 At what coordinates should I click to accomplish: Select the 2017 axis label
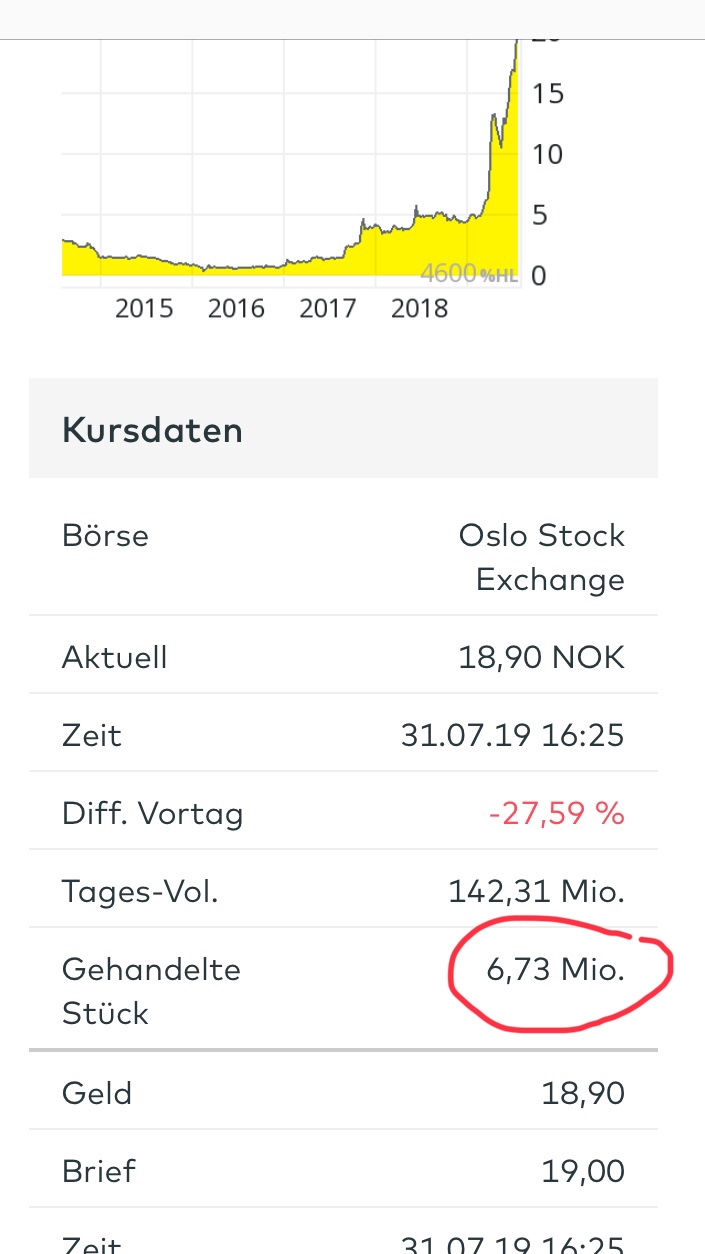click(327, 308)
